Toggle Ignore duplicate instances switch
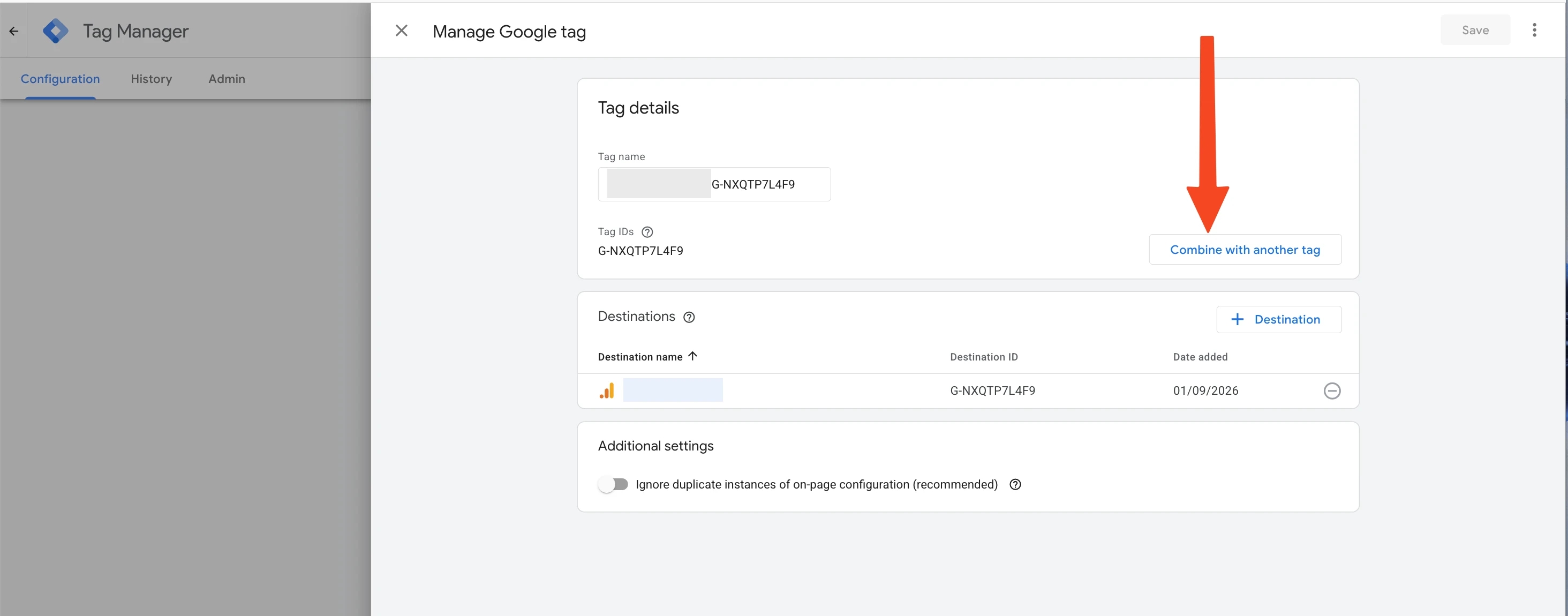This screenshot has height=616, width=1568. click(x=612, y=485)
